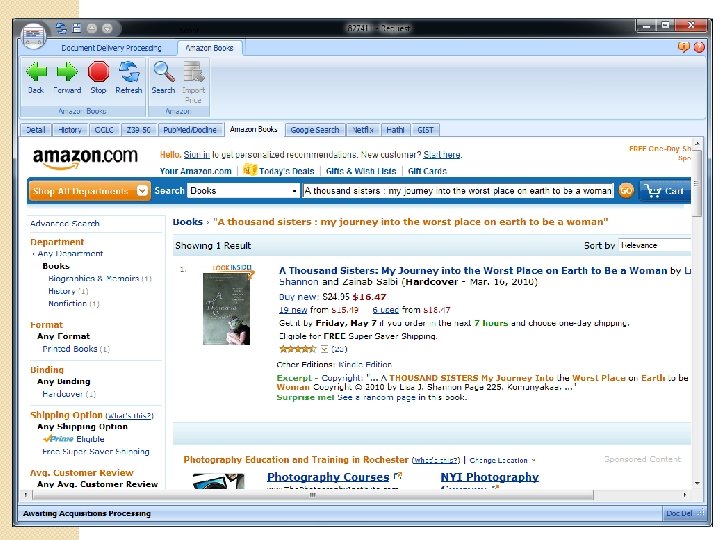Click the amazon.com logo
Viewport: 720px width, 540px height.
click(x=85, y=158)
